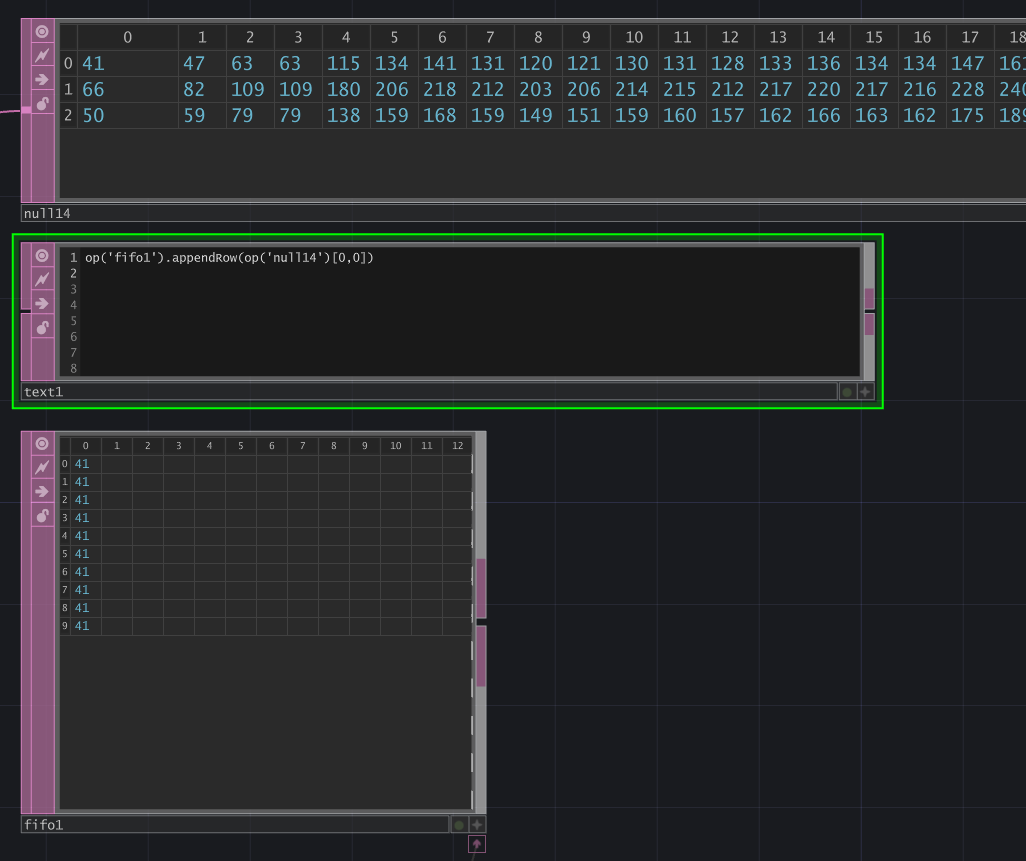This screenshot has height=861, width=1026.
Task: Select column 10 header in null14 table
Action: coord(634,37)
